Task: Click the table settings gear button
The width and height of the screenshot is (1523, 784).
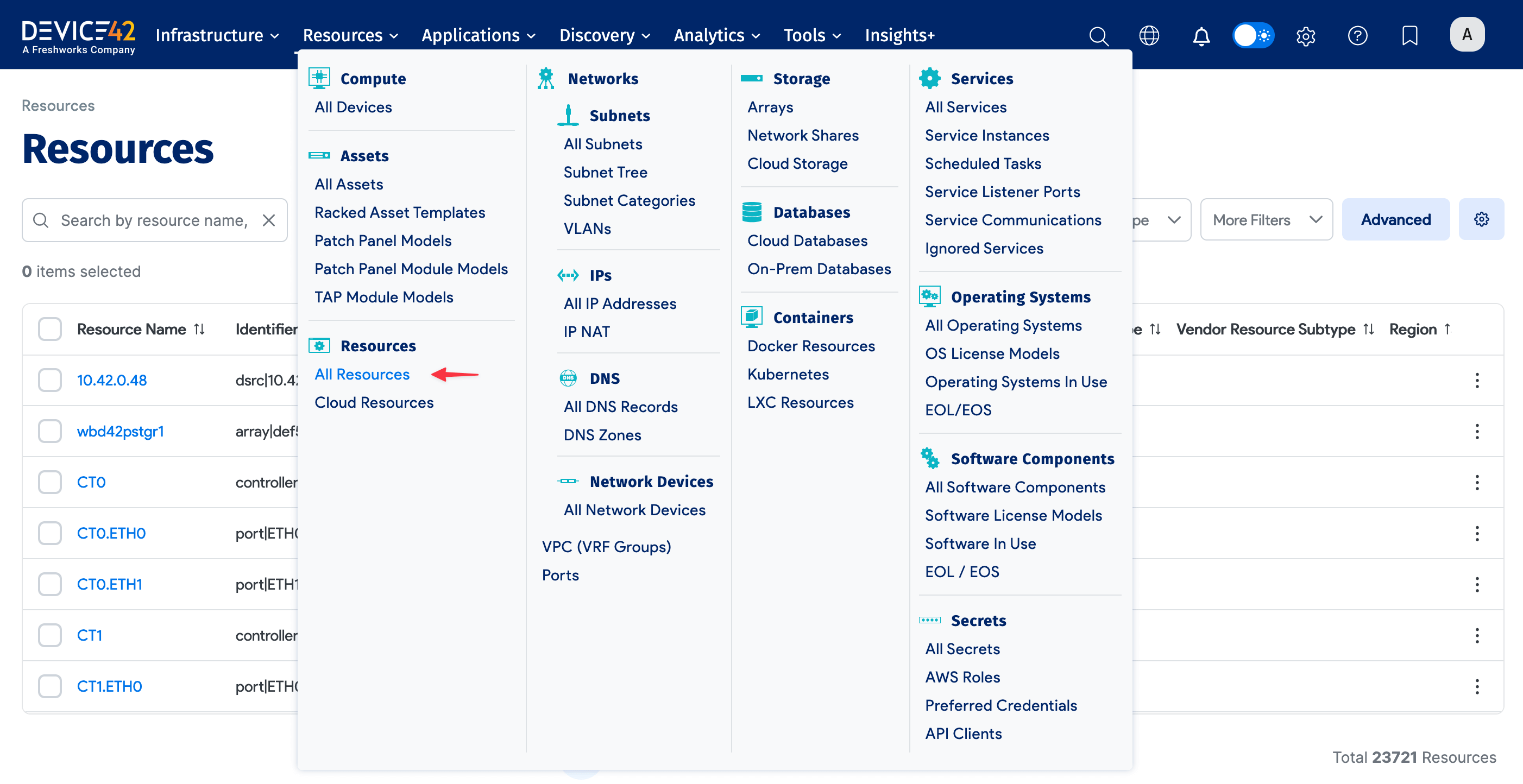Action: pos(1481,219)
